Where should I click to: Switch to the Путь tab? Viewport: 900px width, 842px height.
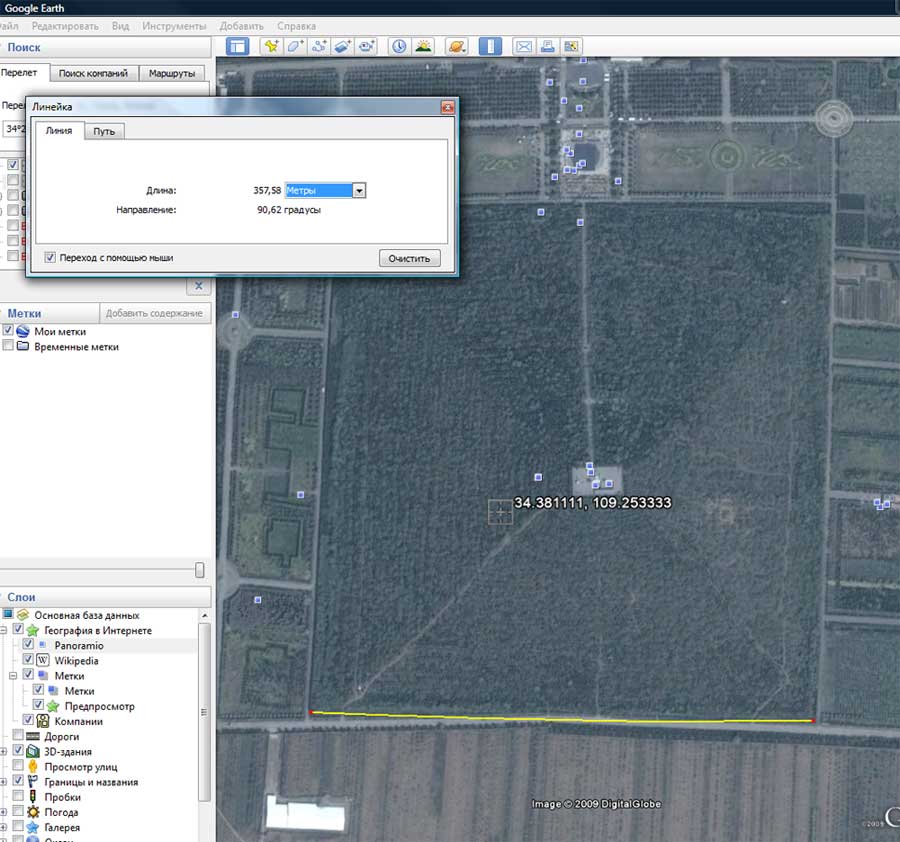pos(104,132)
